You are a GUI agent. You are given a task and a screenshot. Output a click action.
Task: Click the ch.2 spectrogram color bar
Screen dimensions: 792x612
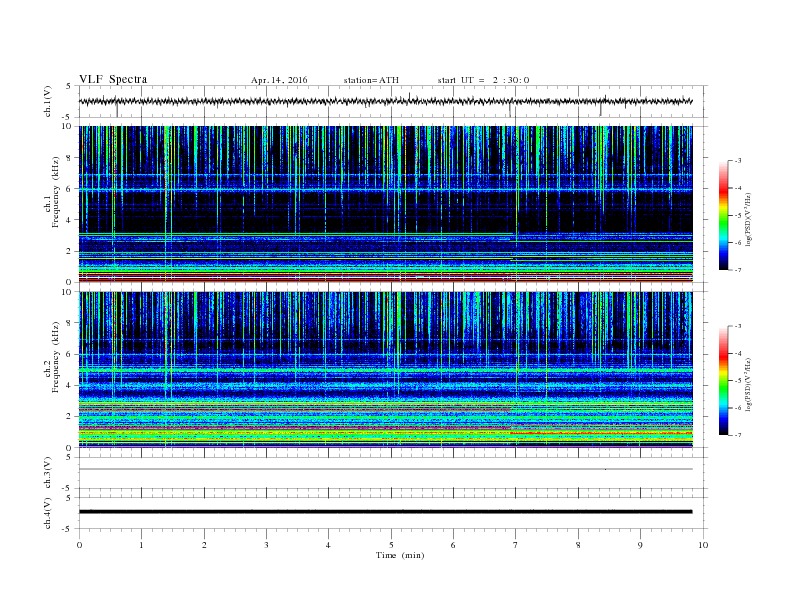723,380
